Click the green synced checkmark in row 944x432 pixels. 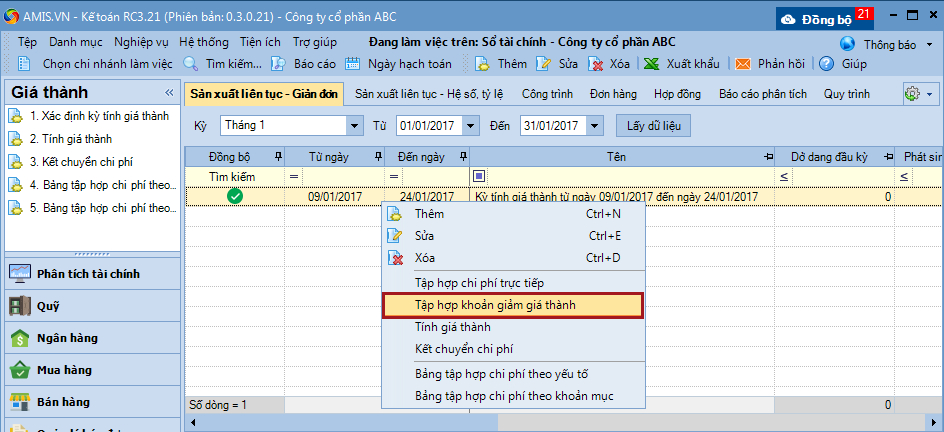(x=235, y=197)
